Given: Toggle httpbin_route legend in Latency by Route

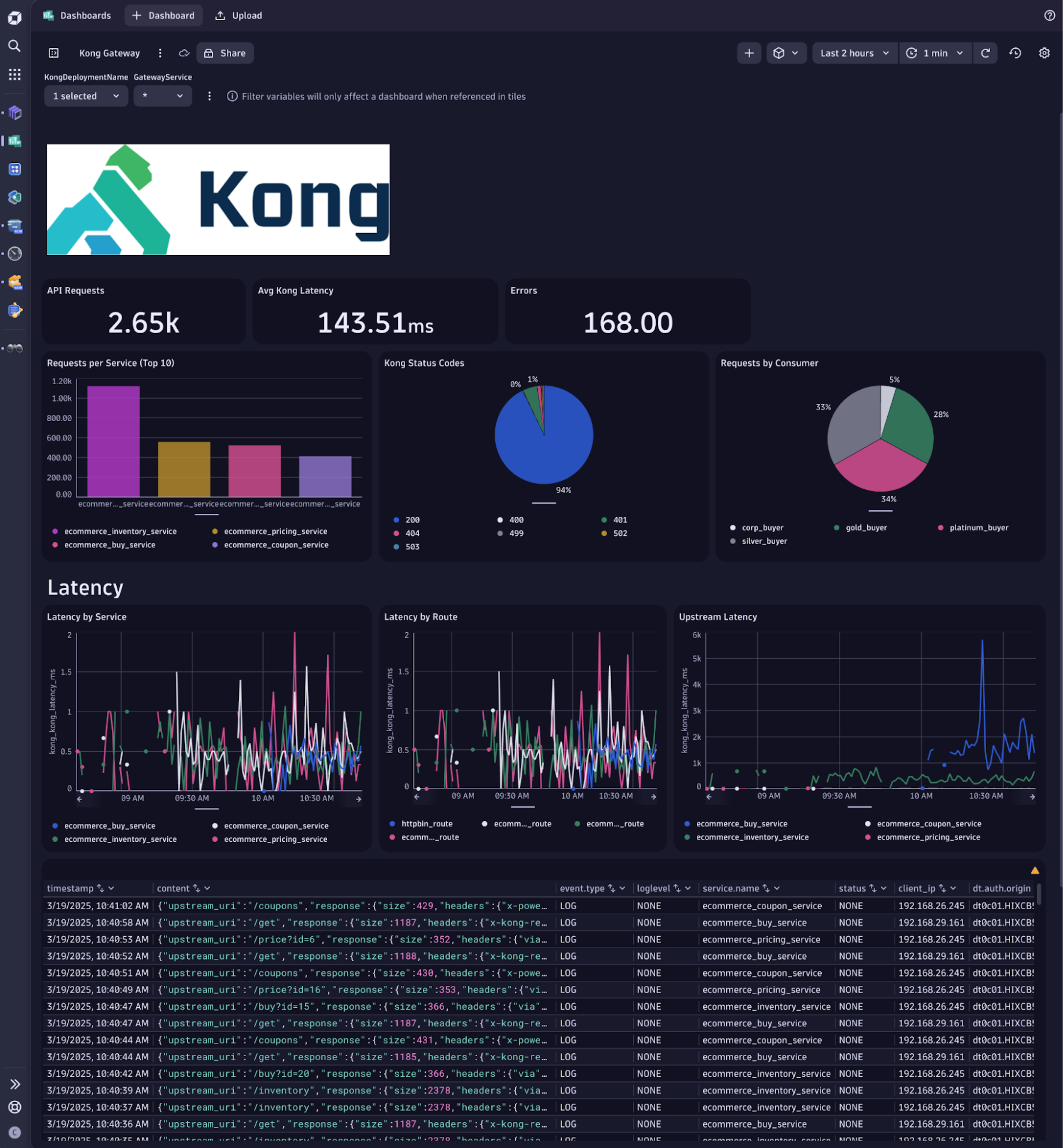Looking at the screenshot, I should (x=426, y=824).
